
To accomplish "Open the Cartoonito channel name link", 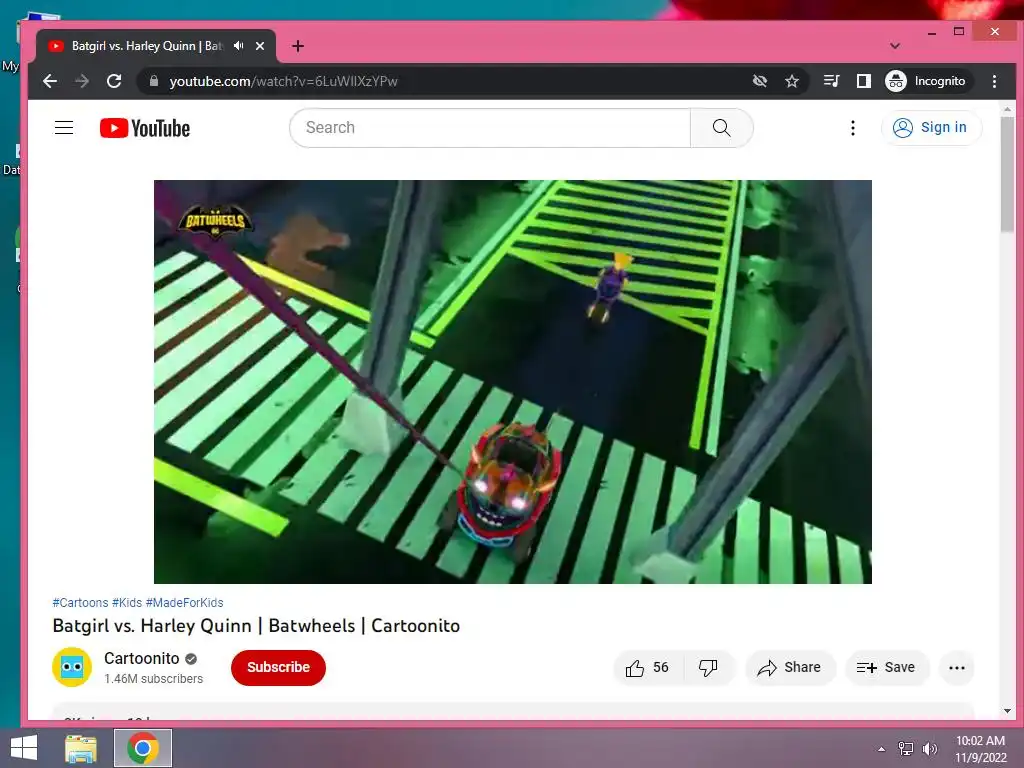I will pyautogui.click(x=142, y=658).
